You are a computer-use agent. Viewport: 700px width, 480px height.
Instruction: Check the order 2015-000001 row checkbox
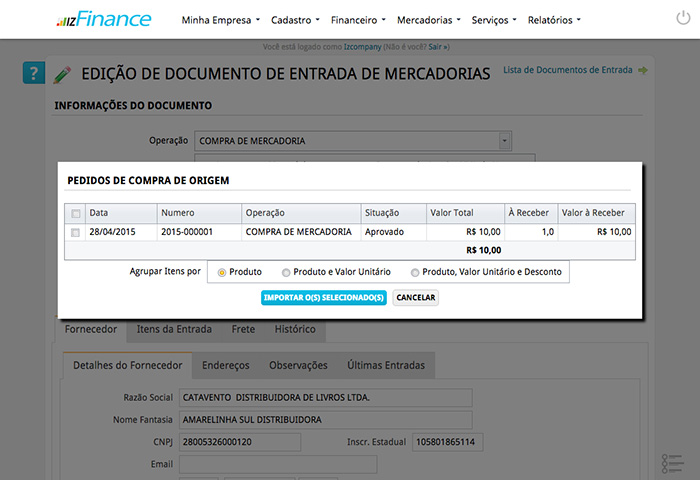(76, 232)
